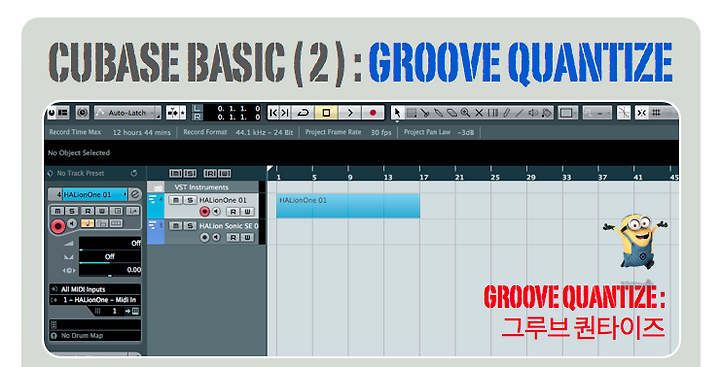Solo the HALionOne 01 track
The height and width of the screenshot is (367, 720).
click(x=190, y=200)
